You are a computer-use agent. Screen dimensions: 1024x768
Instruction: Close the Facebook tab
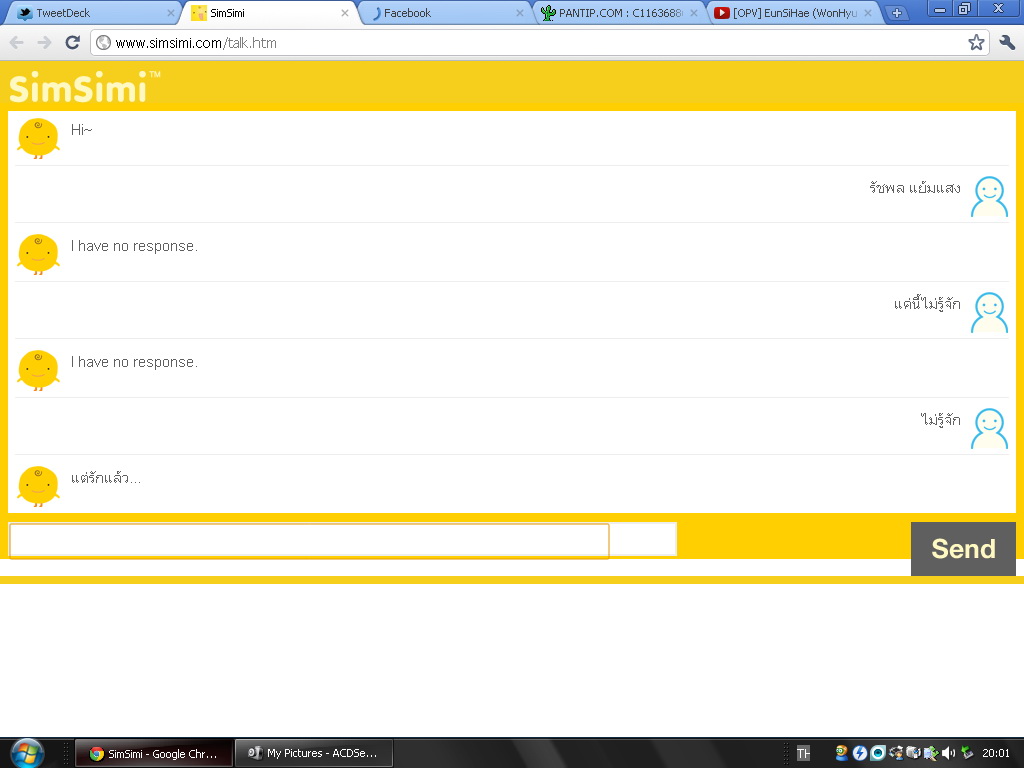tap(520, 13)
